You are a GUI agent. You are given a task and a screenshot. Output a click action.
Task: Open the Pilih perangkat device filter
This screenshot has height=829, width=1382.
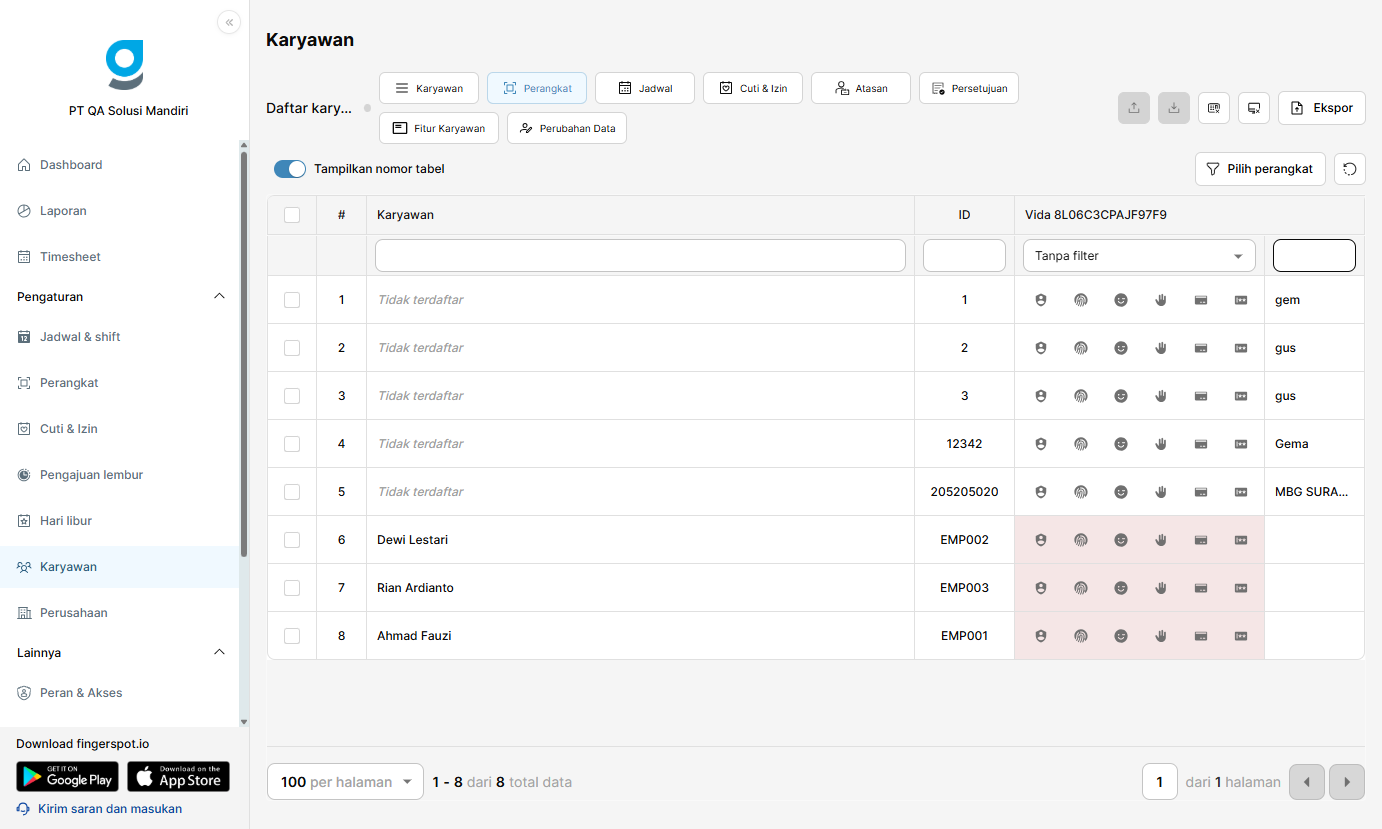point(1260,169)
